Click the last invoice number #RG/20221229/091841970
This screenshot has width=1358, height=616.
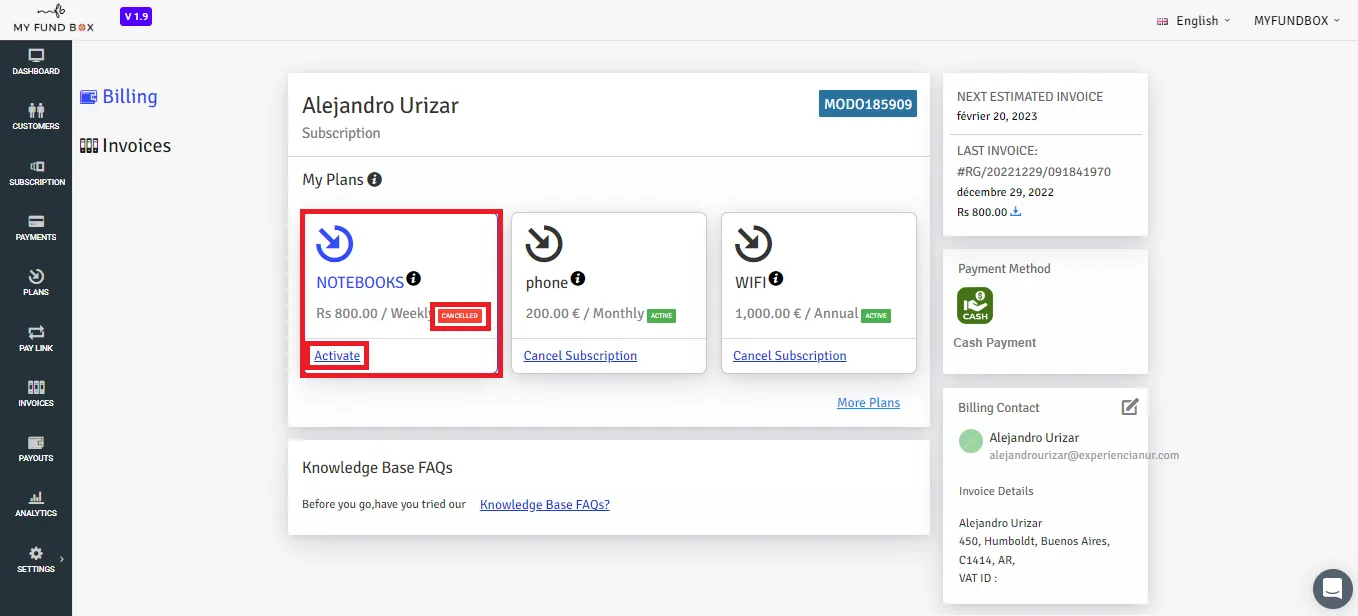tap(1034, 172)
